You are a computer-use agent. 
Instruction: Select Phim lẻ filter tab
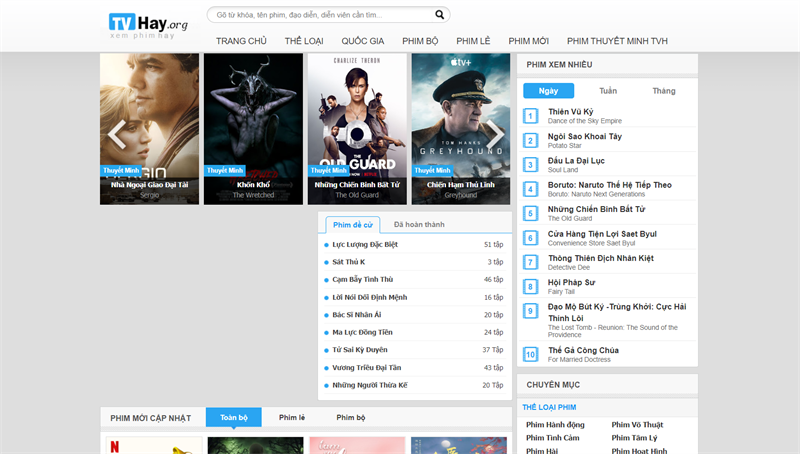(292, 417)
